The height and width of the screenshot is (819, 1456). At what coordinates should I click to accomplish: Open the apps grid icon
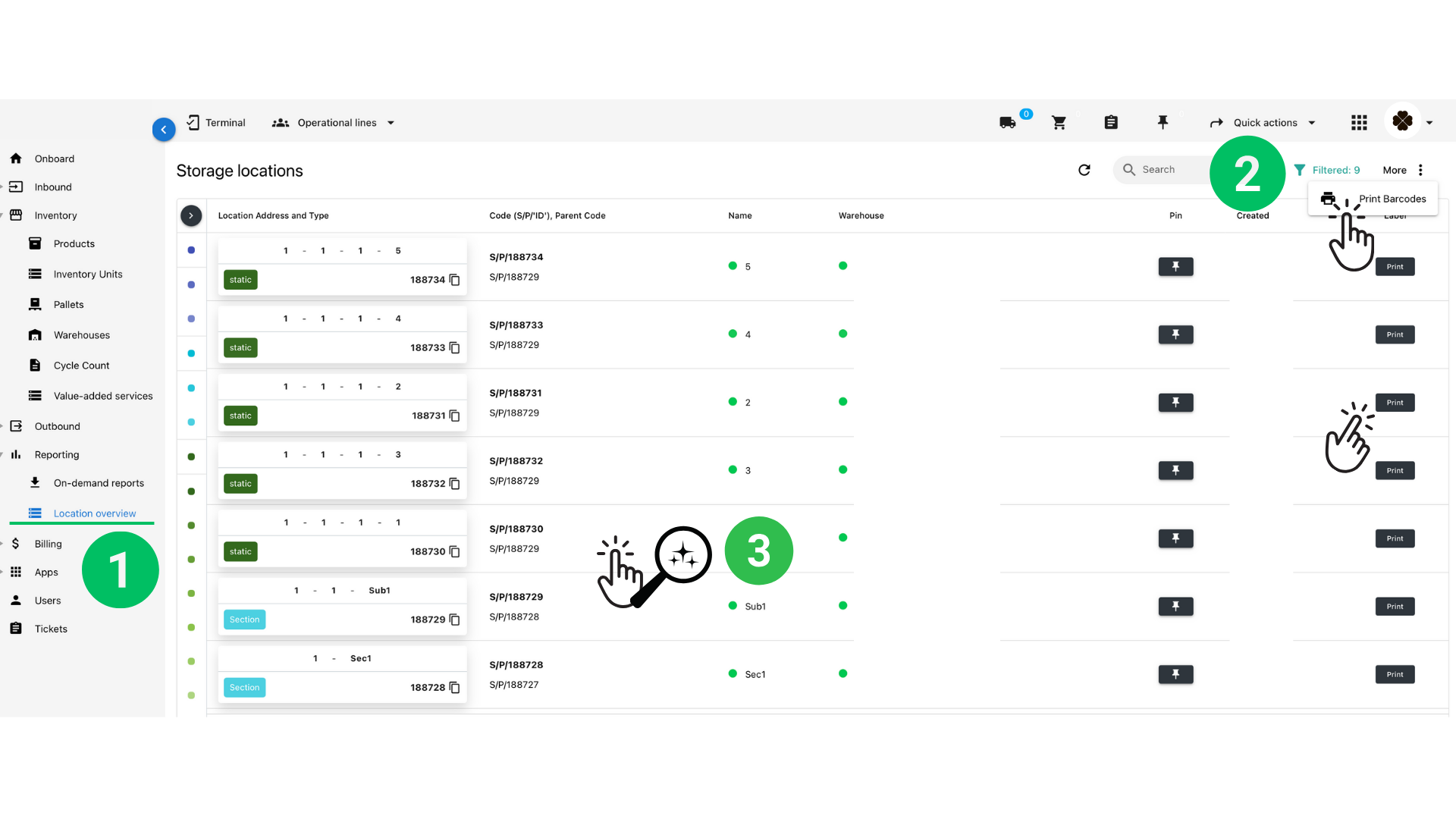click(1359, 123)
